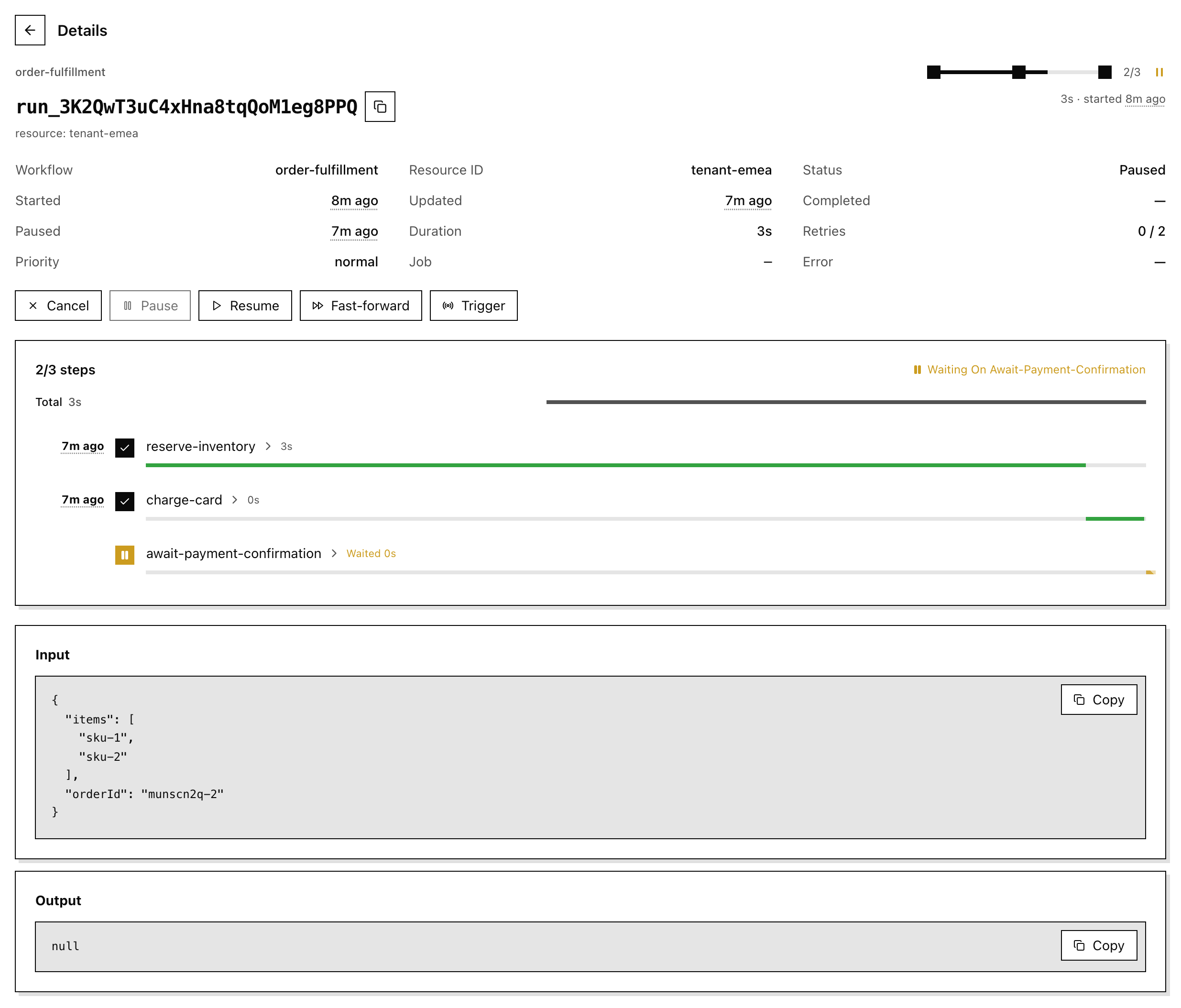Cancel the workflow run

click(x=58, y=306)
